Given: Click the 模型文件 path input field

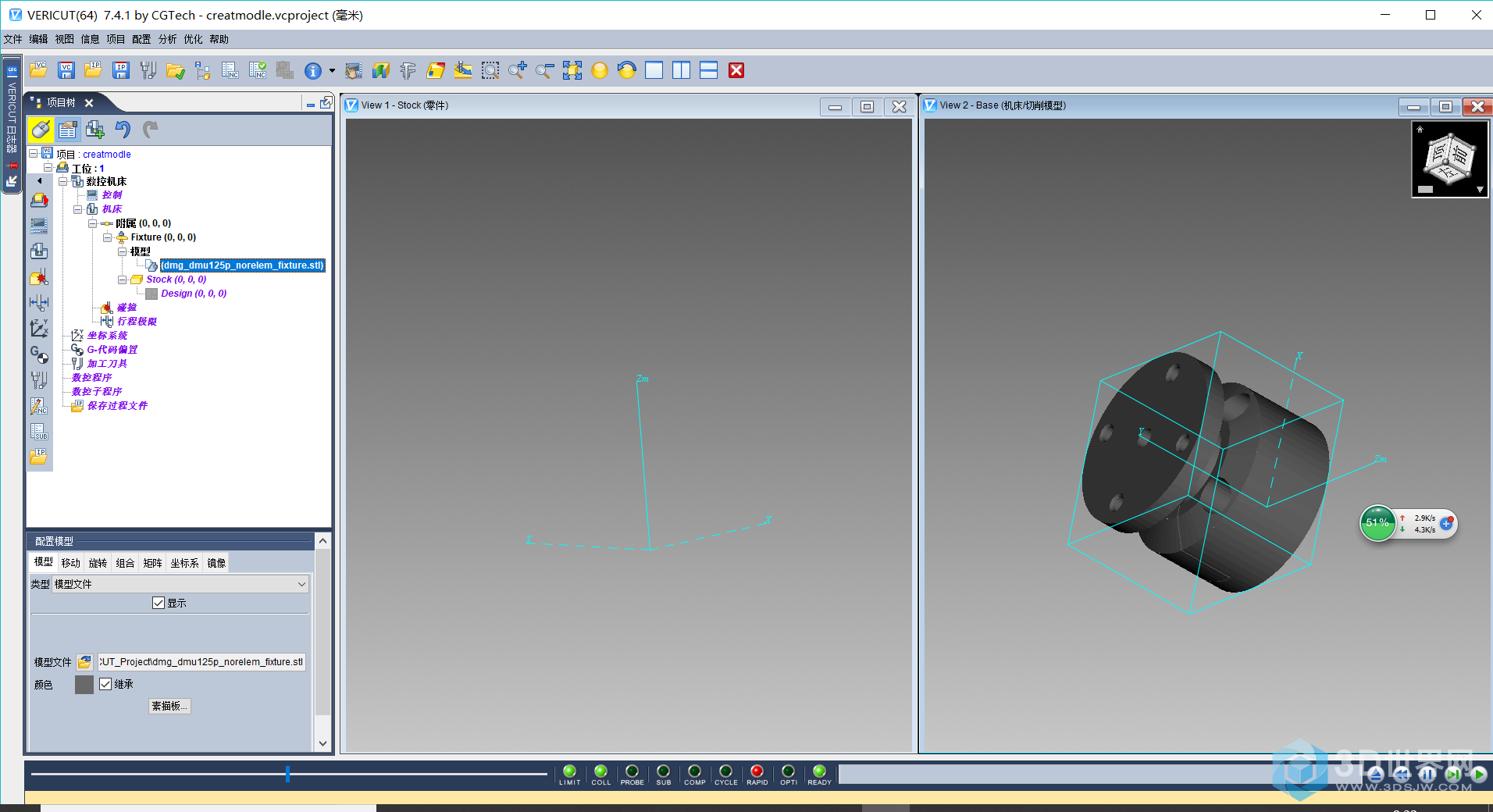Looking at the screenshot, I should [x=201, y=662].
